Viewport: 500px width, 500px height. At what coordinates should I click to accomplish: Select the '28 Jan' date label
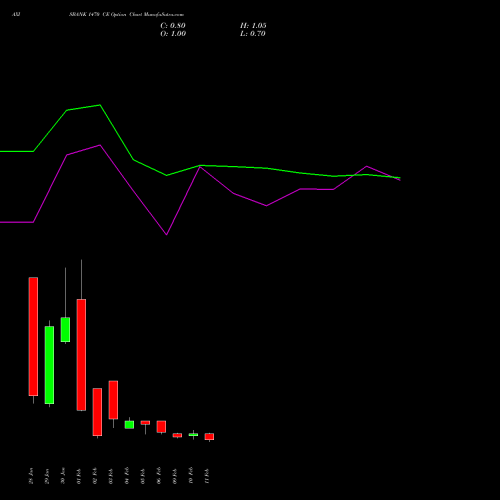click(31, 476)
